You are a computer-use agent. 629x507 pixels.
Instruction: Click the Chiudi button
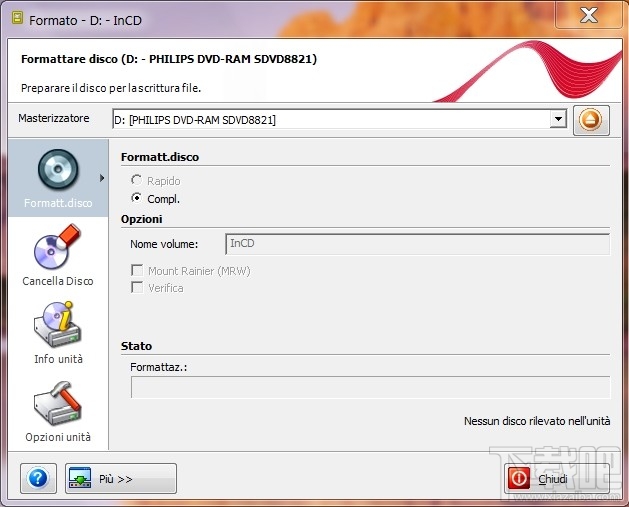(x=557, y=478)
